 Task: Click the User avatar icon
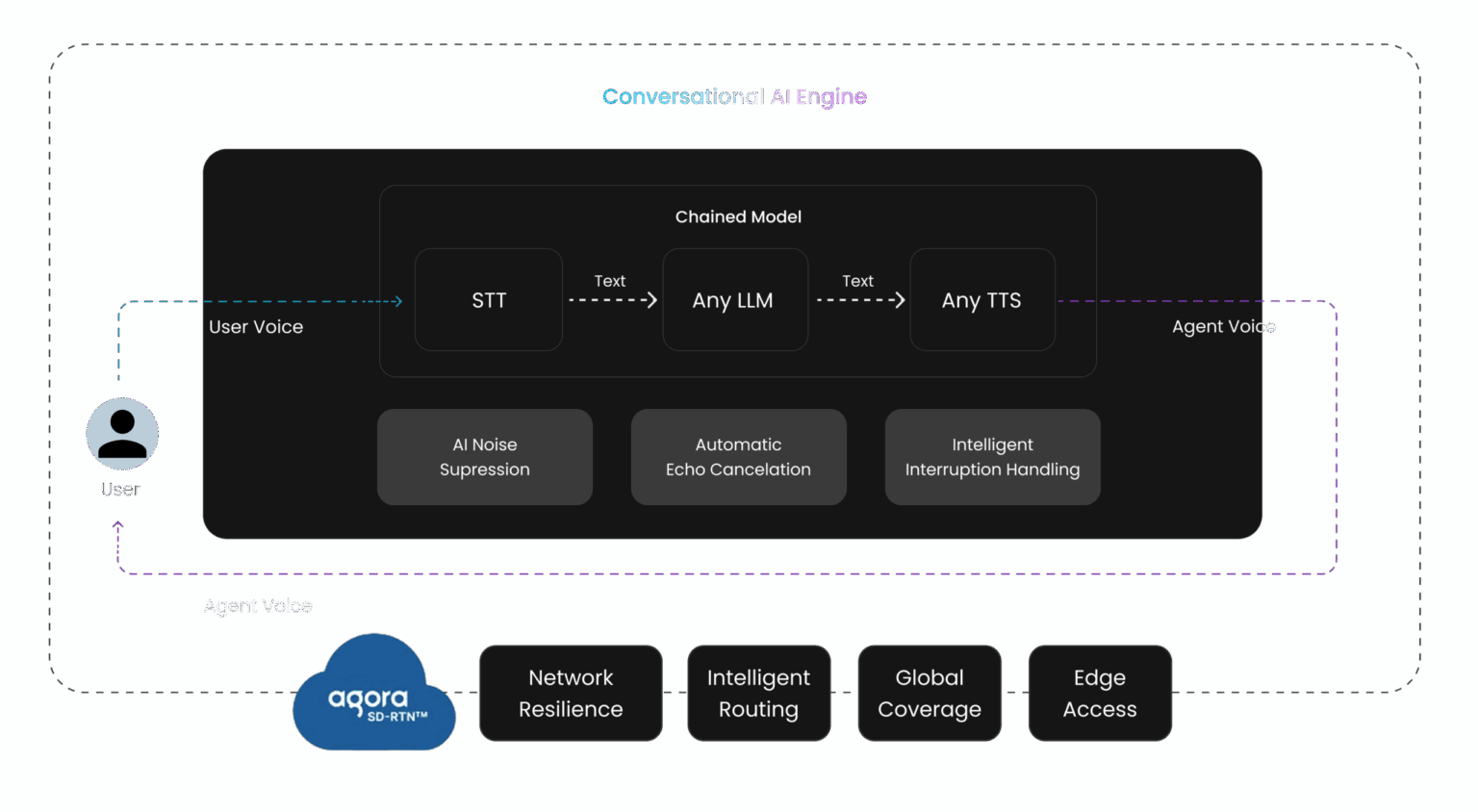click(122, 434)
